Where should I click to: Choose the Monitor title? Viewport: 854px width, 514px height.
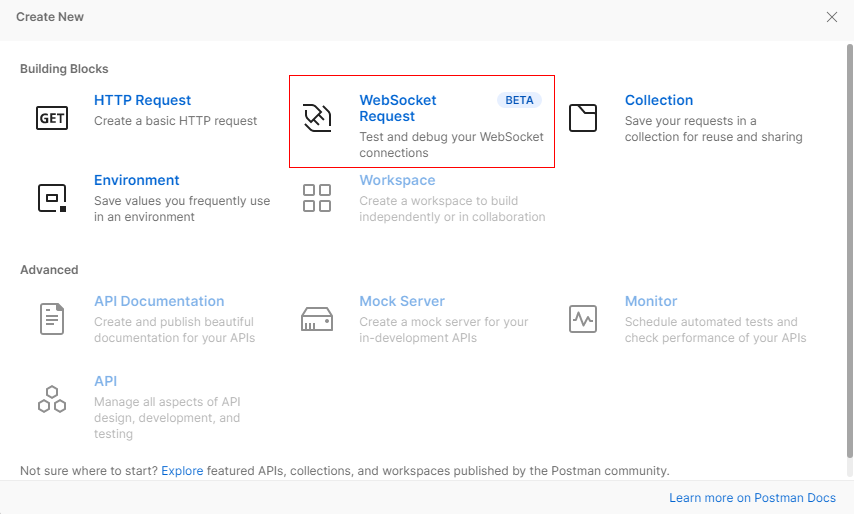(651, 301)
